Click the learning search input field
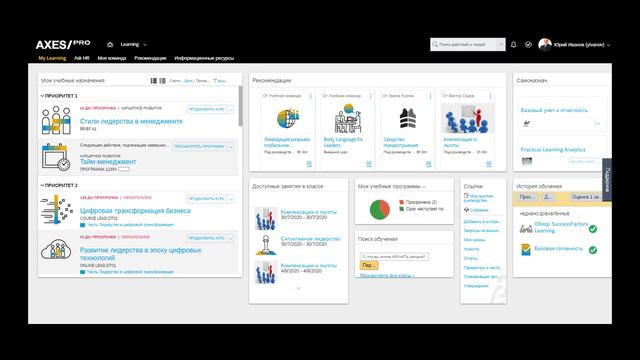Viewport: 640px width, 360px height. [x=394, y=257]
